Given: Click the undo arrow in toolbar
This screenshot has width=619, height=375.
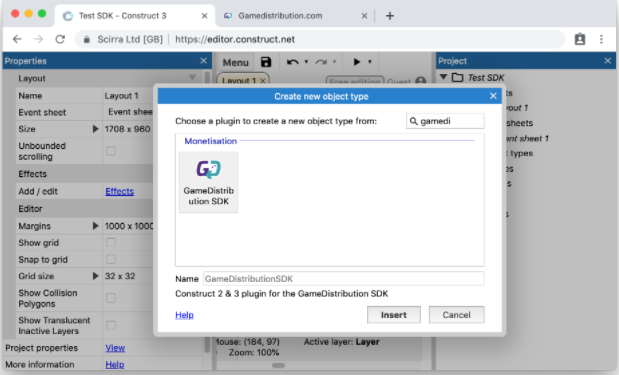Looking at the screenshot, I should tap(293, 62).
